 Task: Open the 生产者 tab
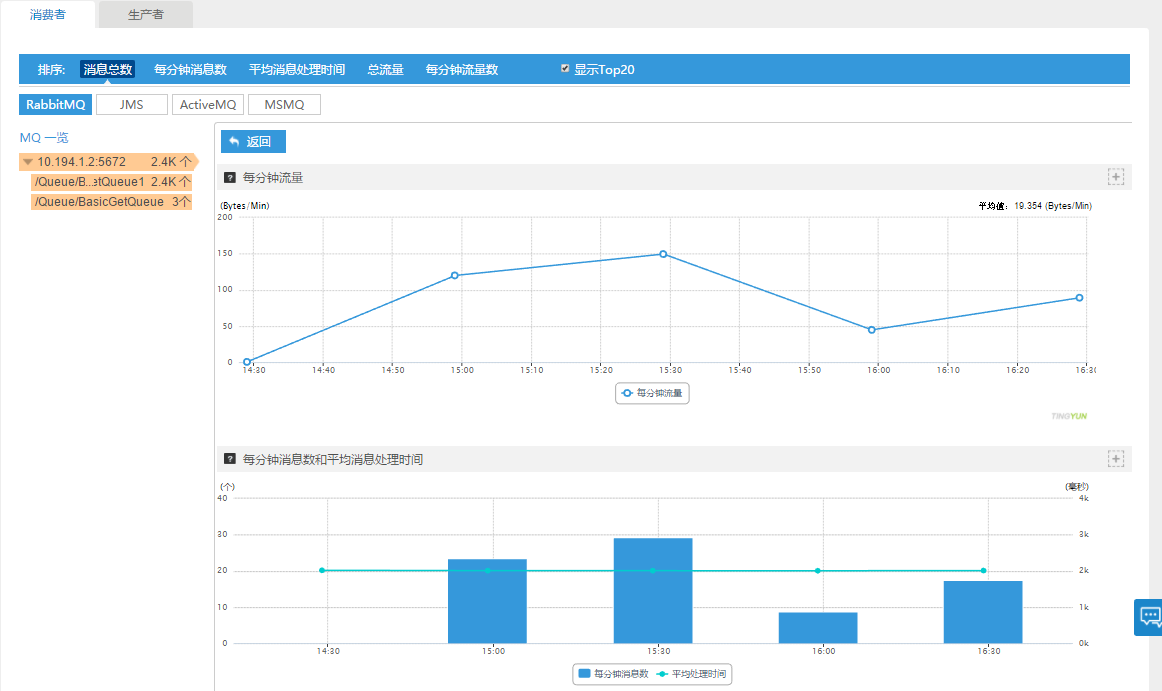(x=145, y=15)
